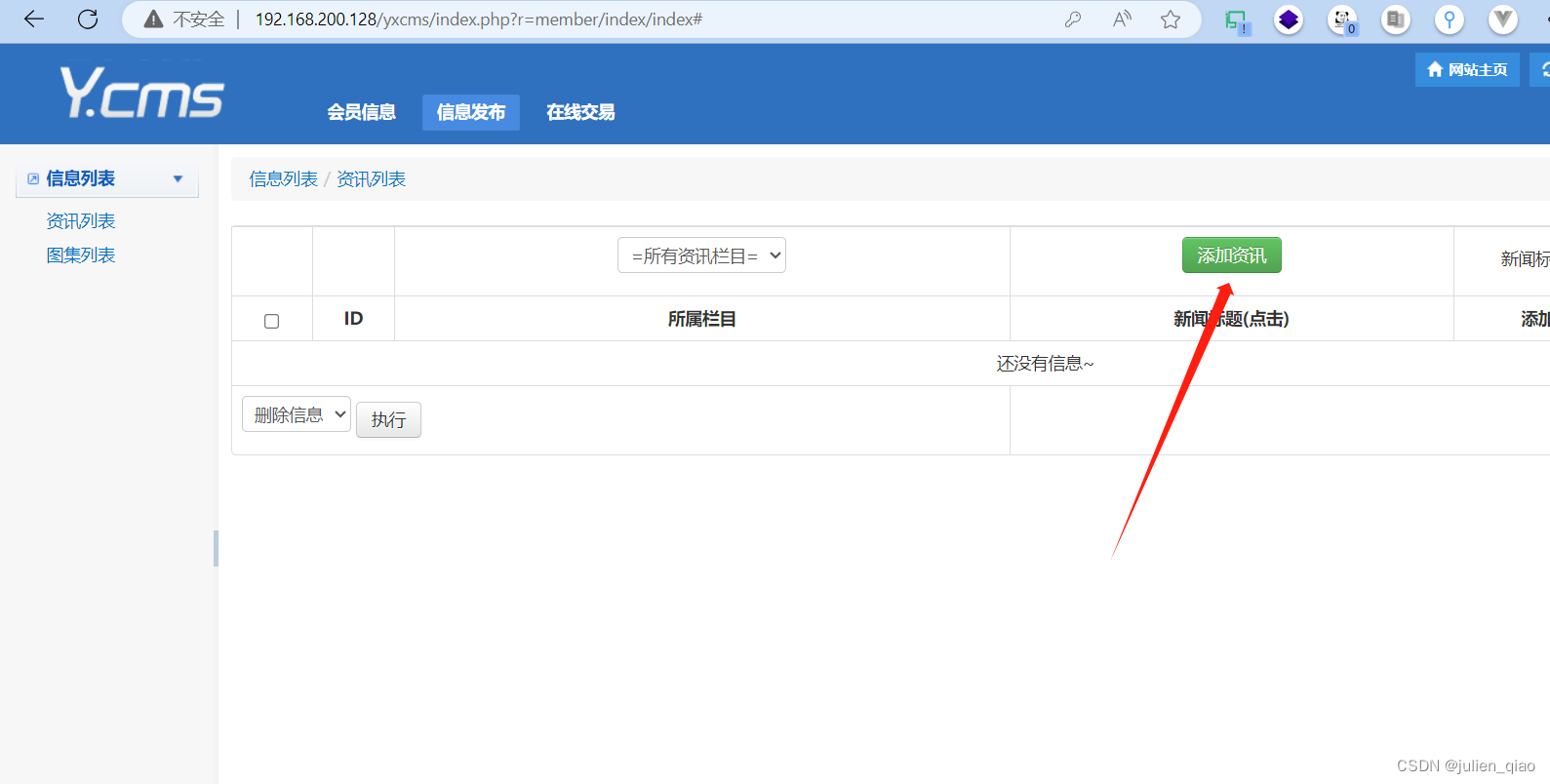Open the purple diamond extension icon
Image resolution: width=1550 pixels, height=784 pixels.
[x=1289, y=20]
